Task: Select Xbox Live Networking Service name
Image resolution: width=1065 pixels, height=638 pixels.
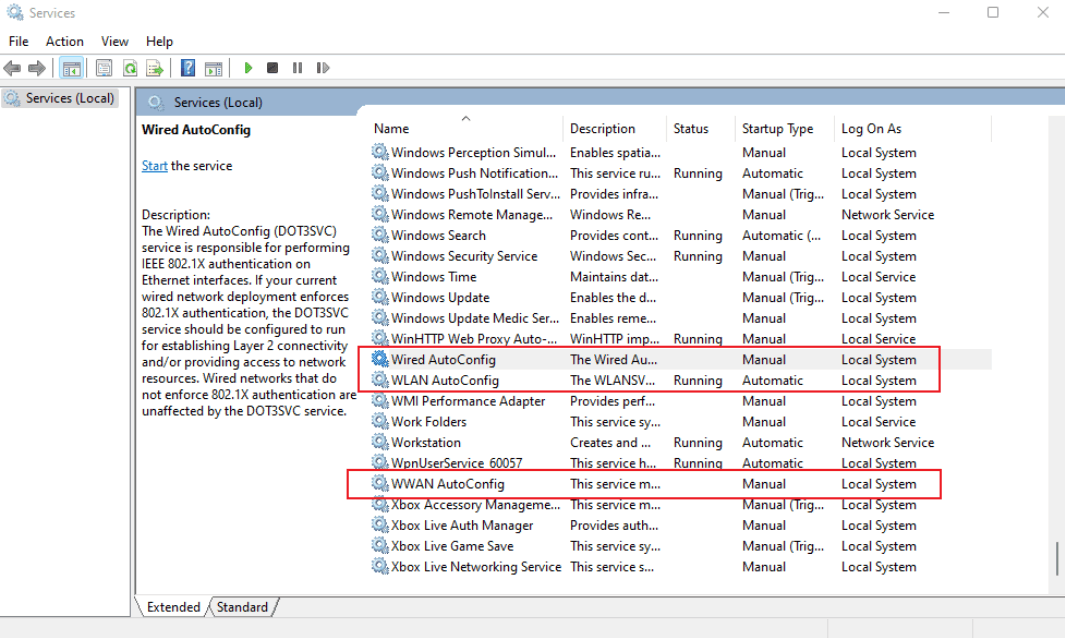Action: [476, 567]
